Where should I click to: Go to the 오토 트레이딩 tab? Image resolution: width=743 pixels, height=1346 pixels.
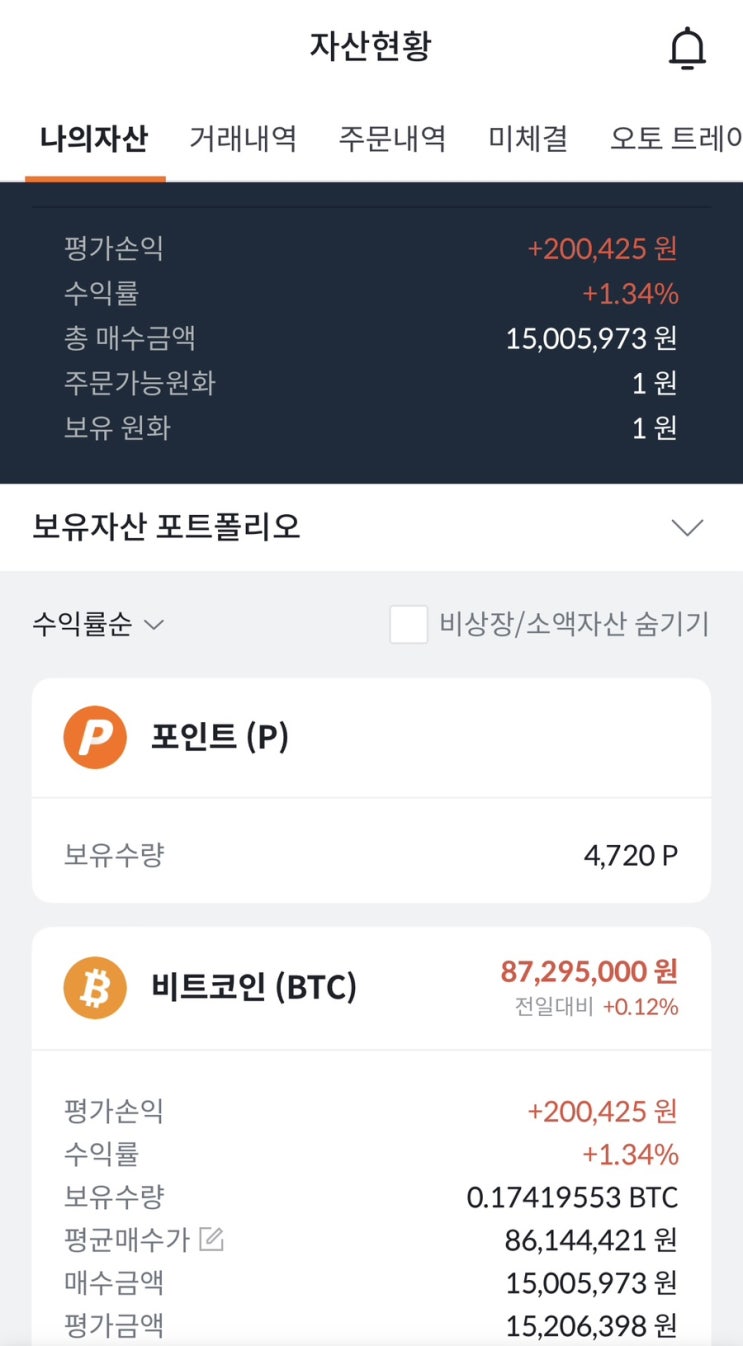point(676,138)
